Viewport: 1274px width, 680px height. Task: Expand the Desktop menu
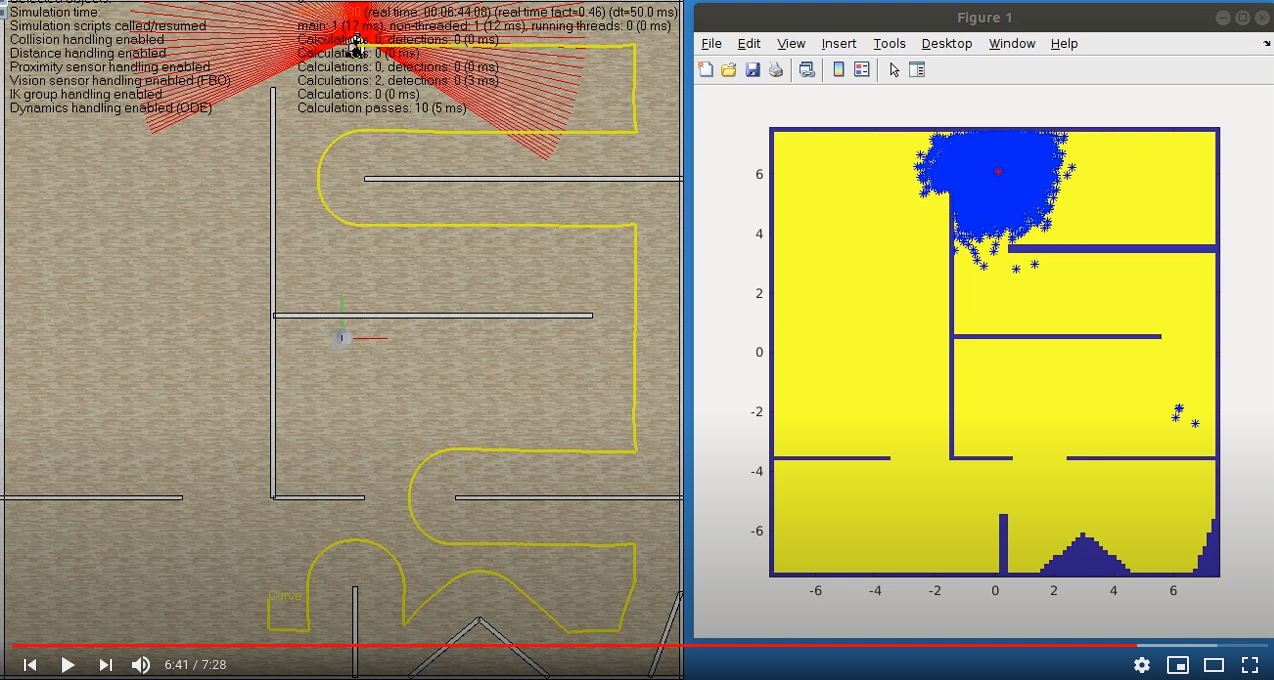[x=946, y=44]
